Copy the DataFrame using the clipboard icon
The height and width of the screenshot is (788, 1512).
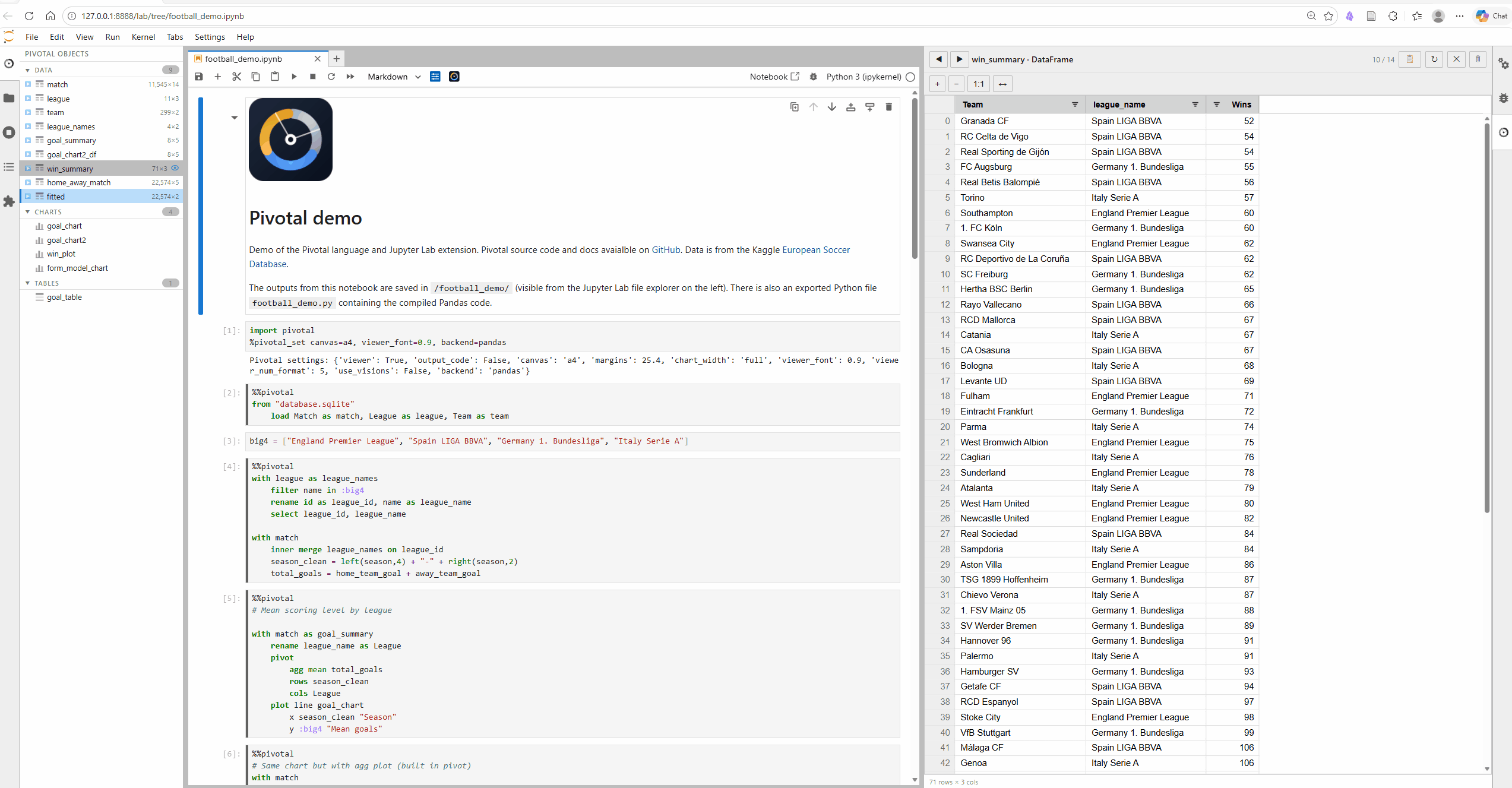[1410, 59]
